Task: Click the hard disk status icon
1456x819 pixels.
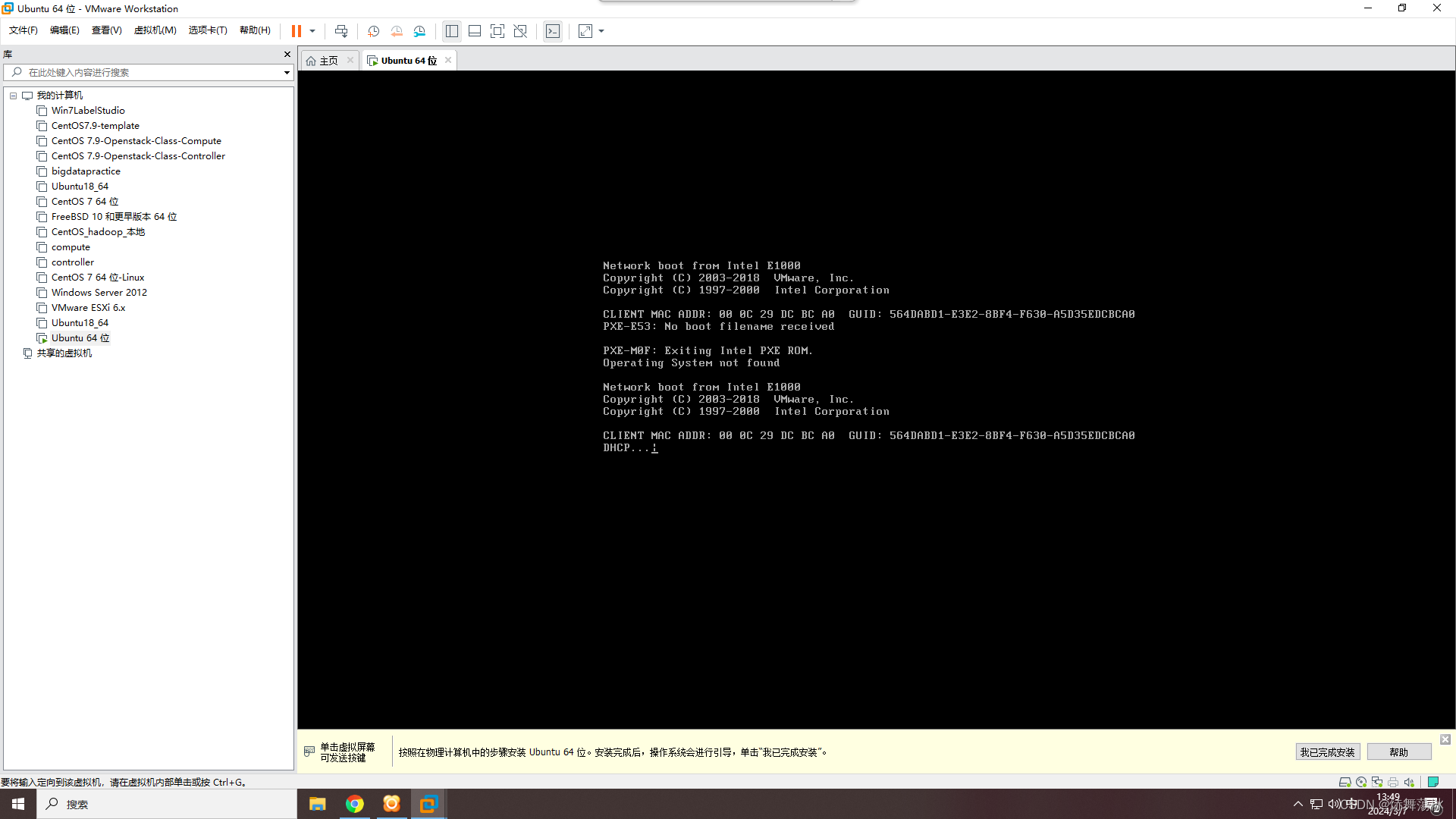Action: point(1345,782)
